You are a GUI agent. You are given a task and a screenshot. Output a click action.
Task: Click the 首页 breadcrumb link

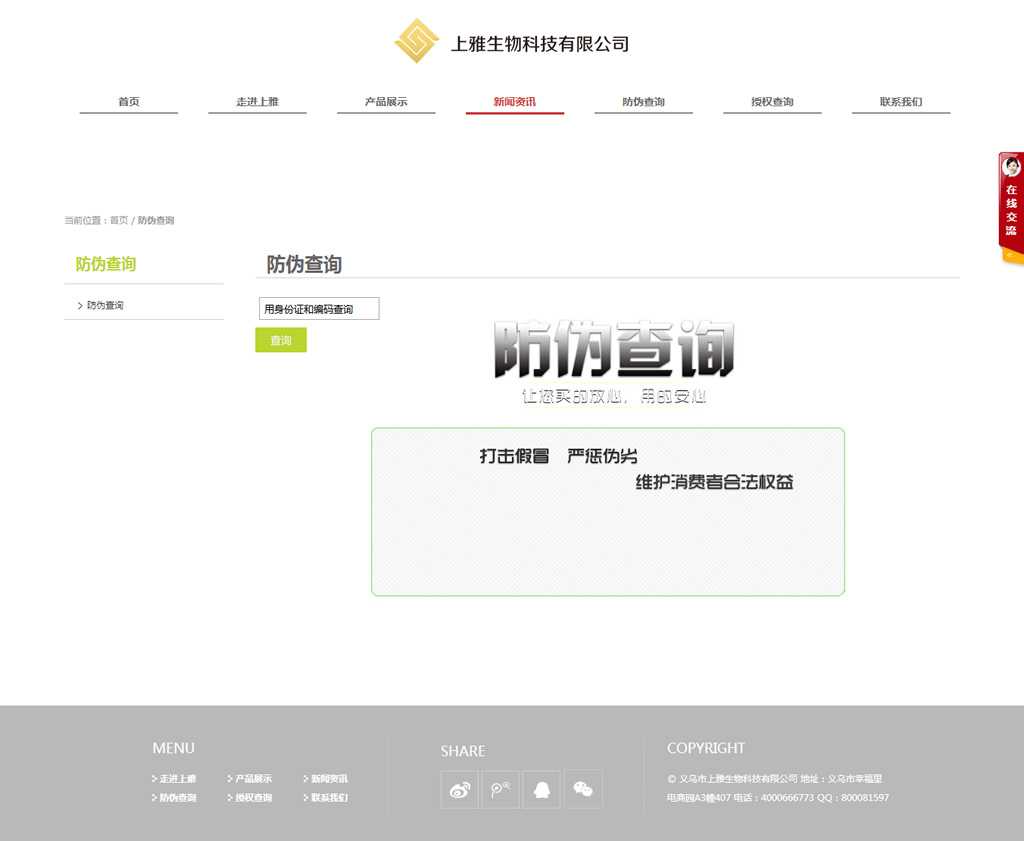point(119,220)
